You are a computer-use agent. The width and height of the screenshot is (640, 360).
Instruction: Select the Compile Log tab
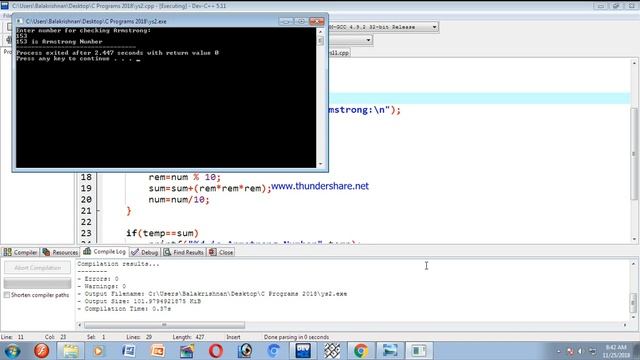[104, 251]
